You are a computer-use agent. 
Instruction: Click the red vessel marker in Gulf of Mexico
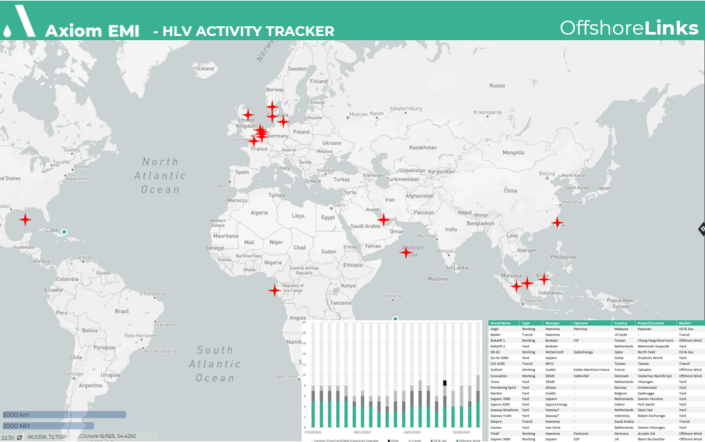pyautogui.click(x=25, y=220)
